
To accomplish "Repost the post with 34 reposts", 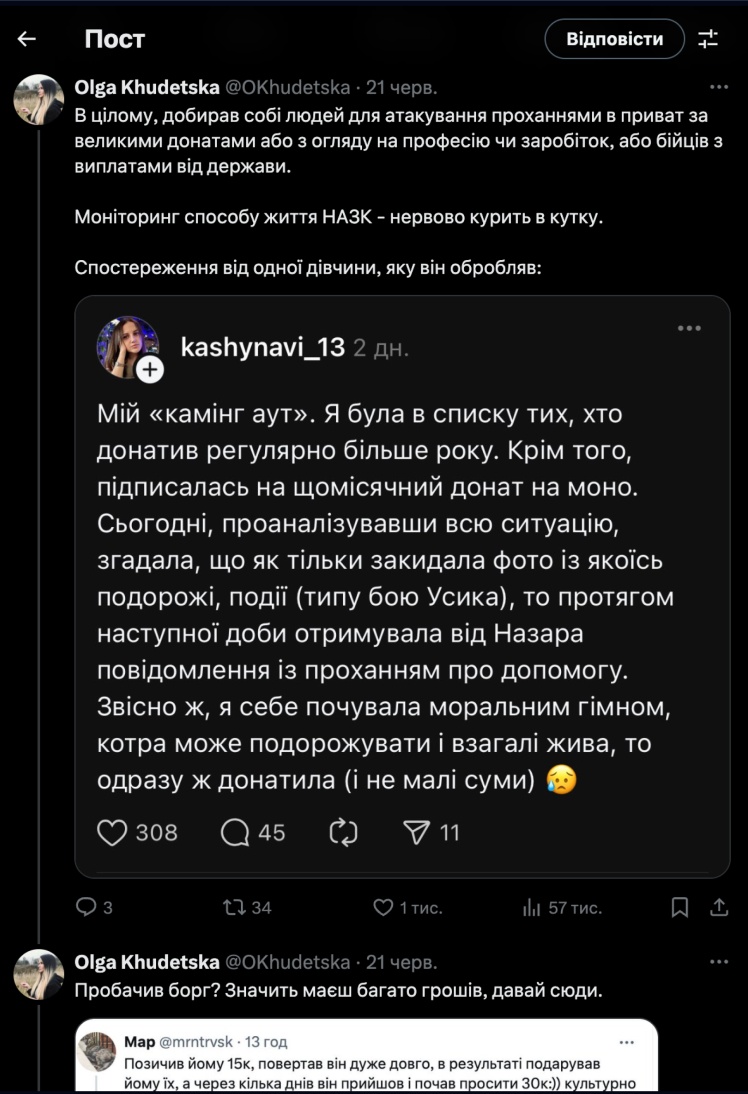I will [x=232, y=907].
